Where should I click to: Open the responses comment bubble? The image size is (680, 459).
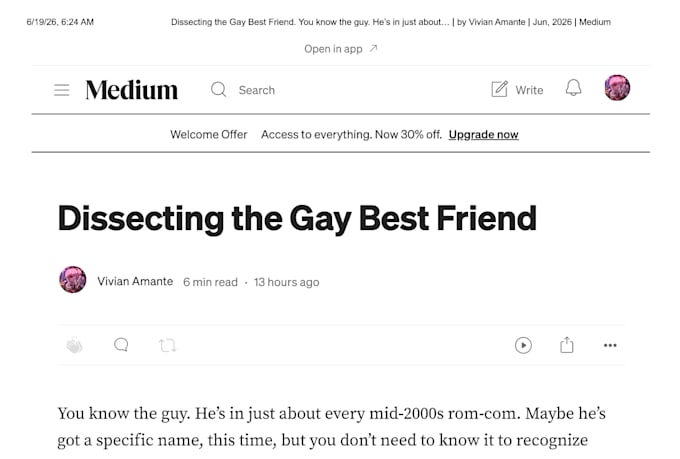[x=121, y=345]
